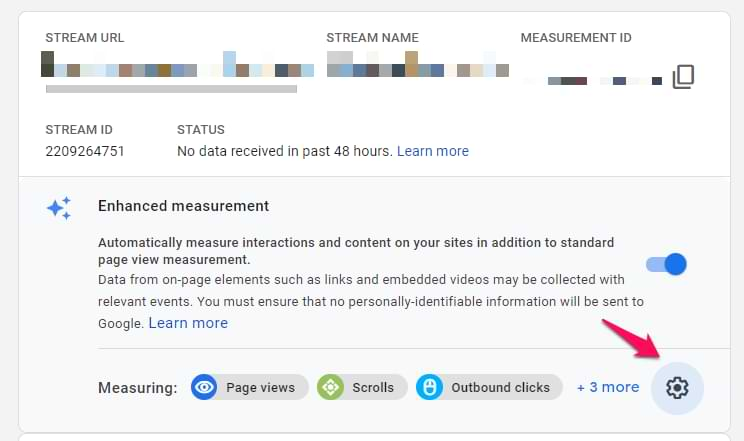Click the stream ID number 2209264751
The image size is (744, 441).
point(85,151)
